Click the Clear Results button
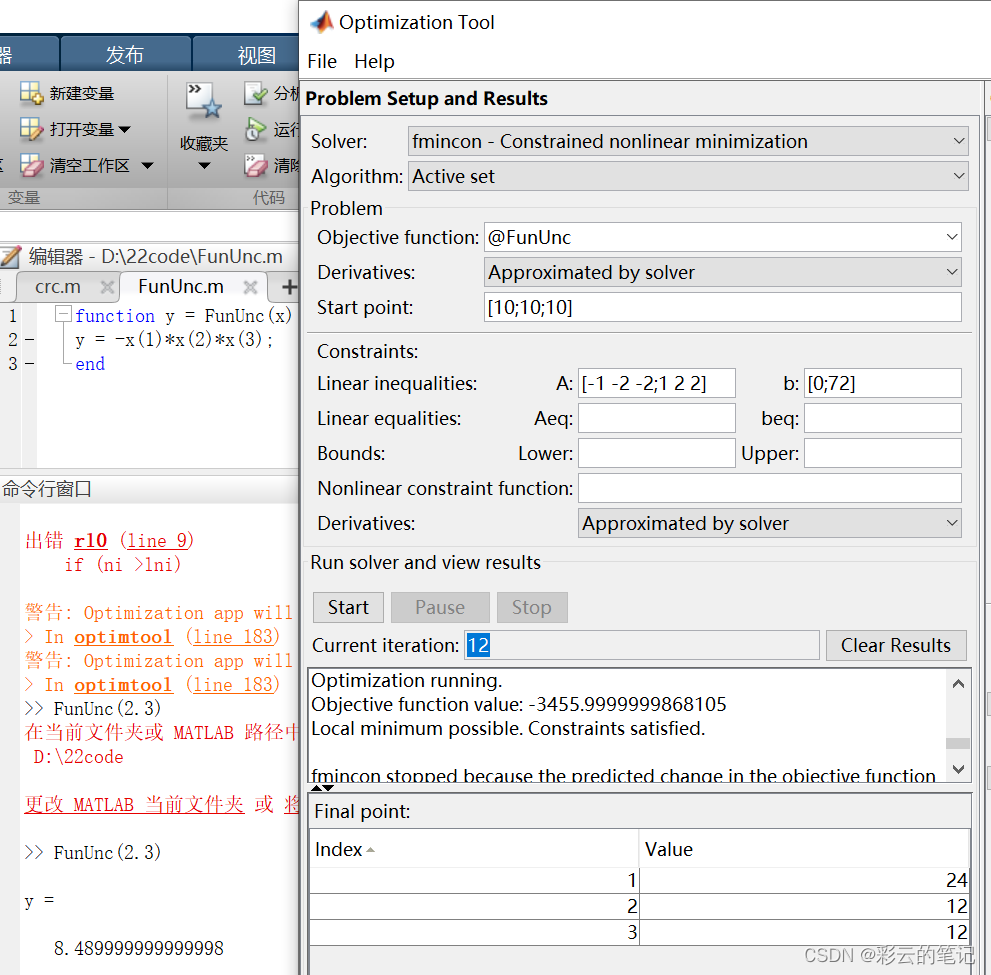The image size is (991, 975). point(895,645)
